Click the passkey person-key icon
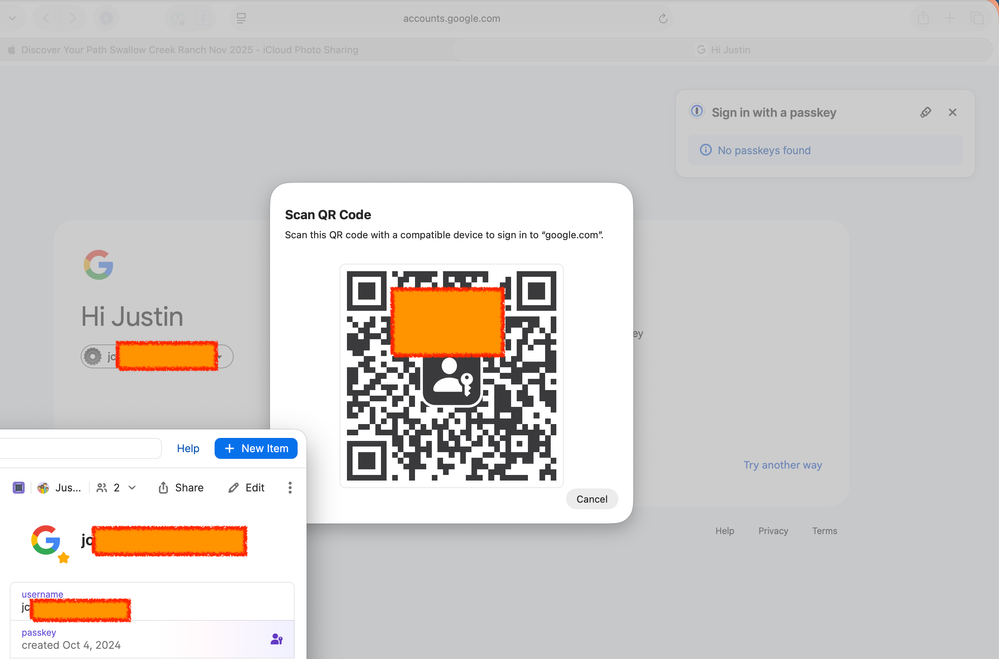The height and width of the screenshot is (659, 999). point(277,639)
